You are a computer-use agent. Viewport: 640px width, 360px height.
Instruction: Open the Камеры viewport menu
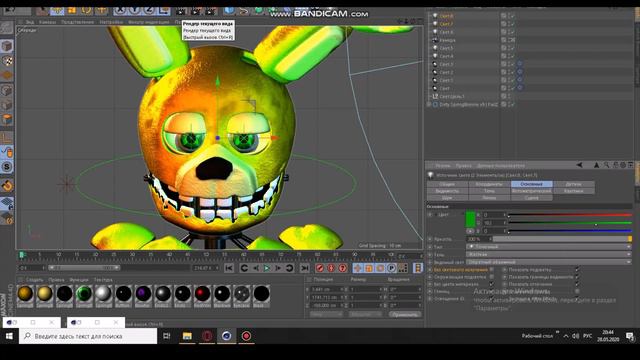tap(47, 22)
